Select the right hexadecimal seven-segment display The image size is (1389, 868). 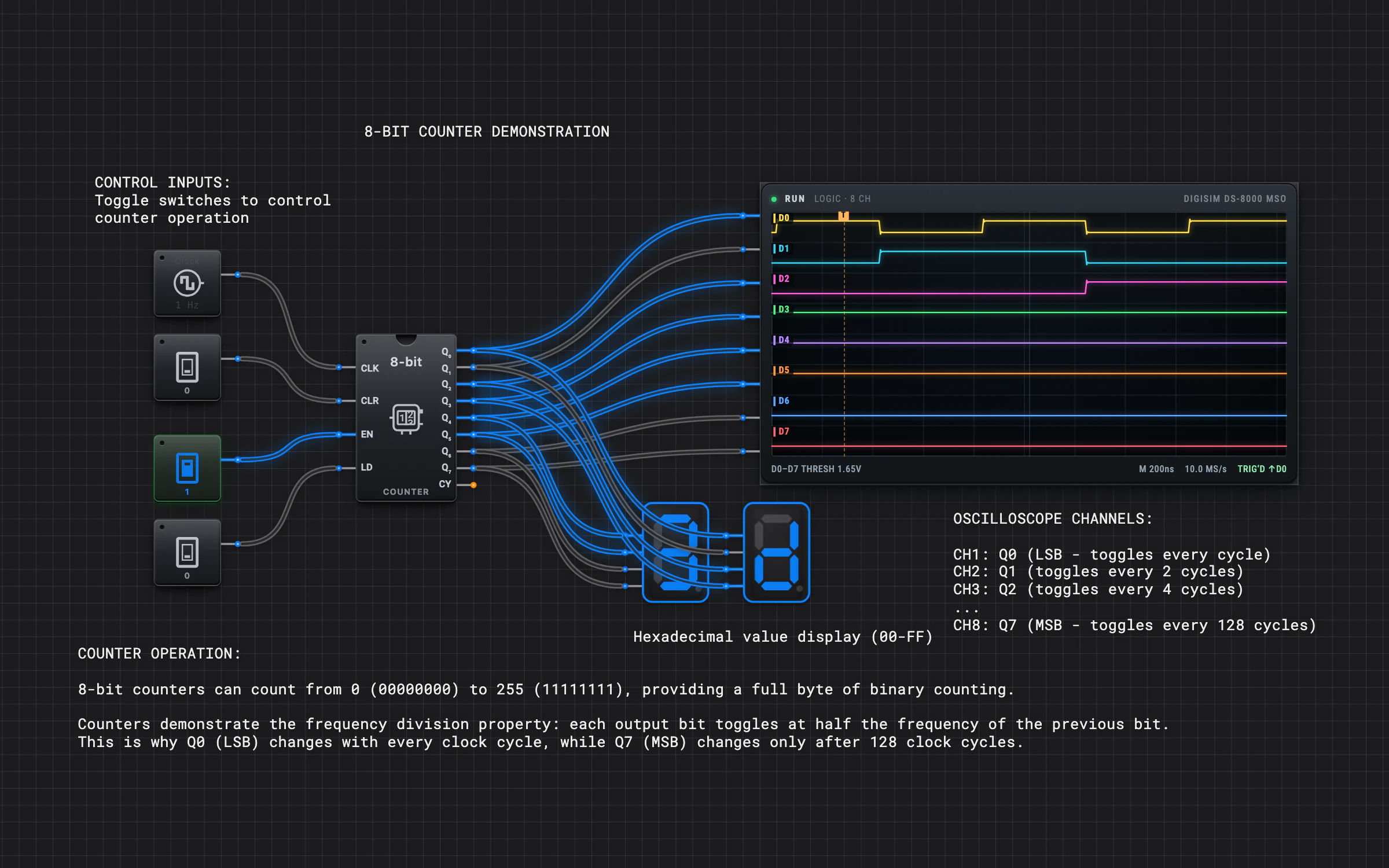pyautogui.click(x=776, y=553)
